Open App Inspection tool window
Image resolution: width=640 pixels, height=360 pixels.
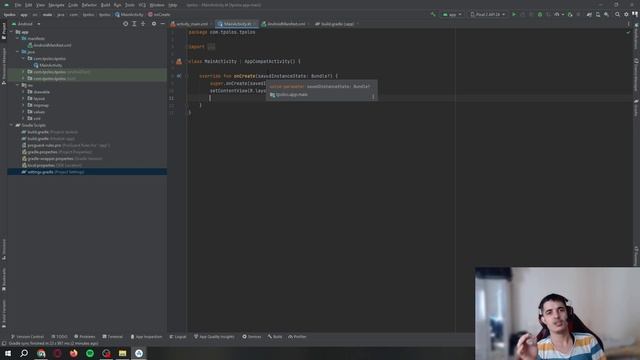(x=146, y=337)
